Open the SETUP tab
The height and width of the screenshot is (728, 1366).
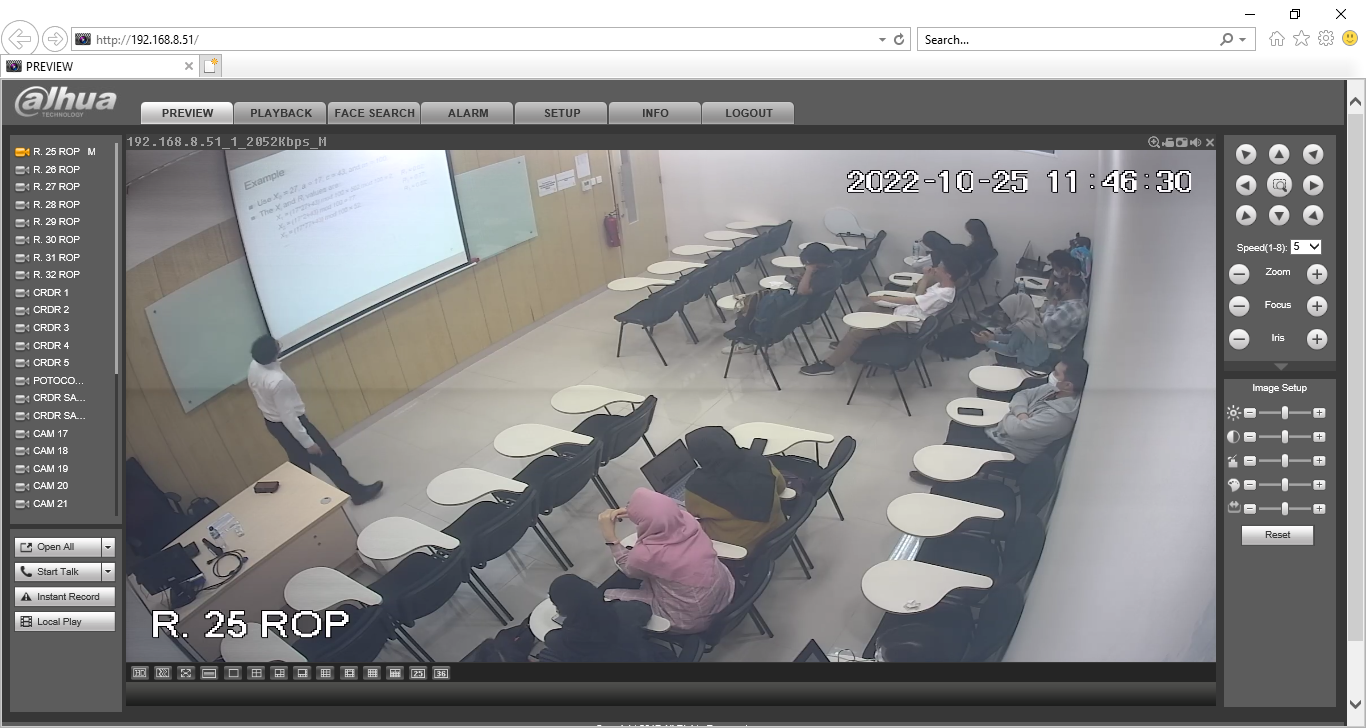pos(562,113)
